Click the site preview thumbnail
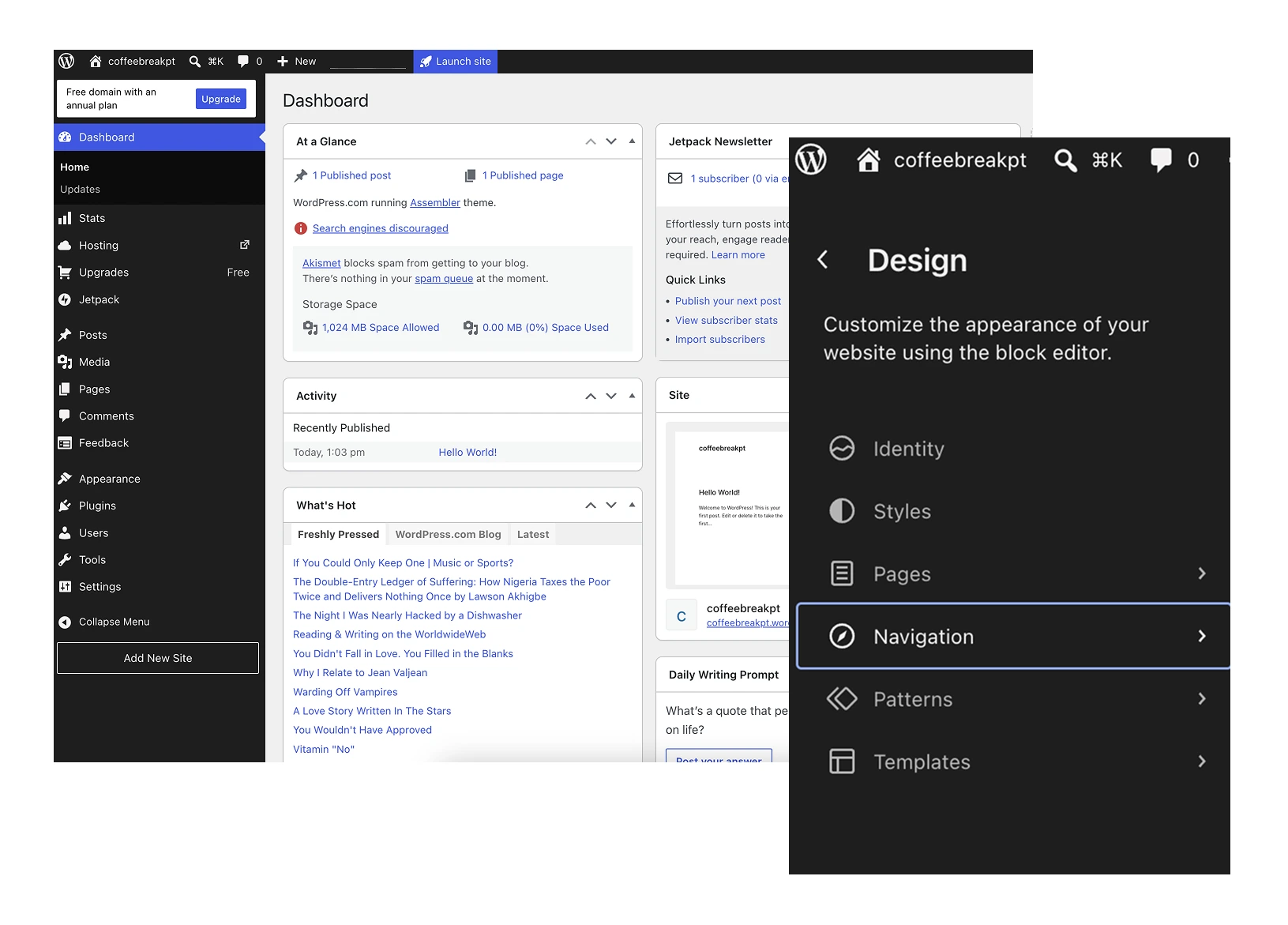Image resolution: width=1288 pixels, height=925 pixels. [727, 506]
